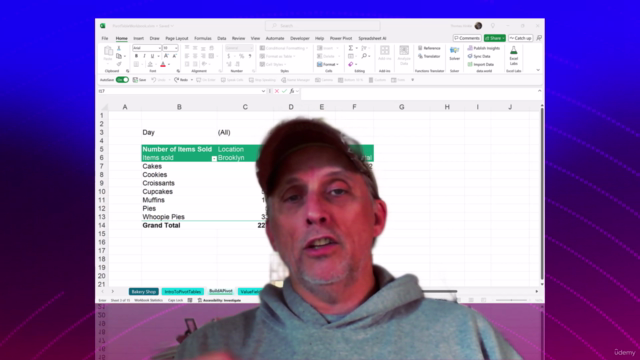This screenshot has height=360, width=640.
Task: Click the Redo button
Action: [x=181, y=80]
